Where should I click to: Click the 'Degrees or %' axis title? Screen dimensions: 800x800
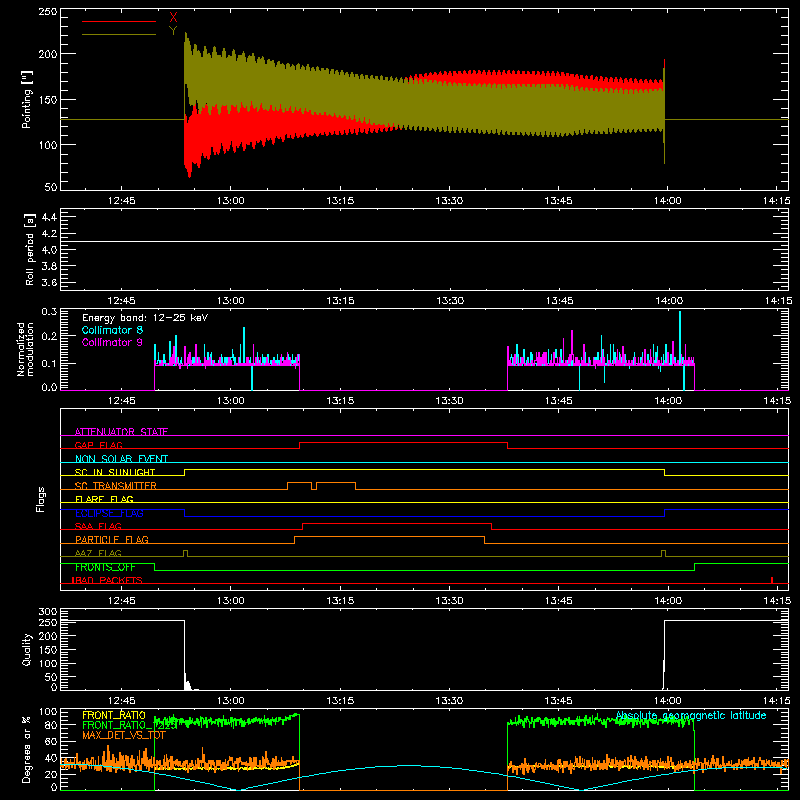(27, 749)
